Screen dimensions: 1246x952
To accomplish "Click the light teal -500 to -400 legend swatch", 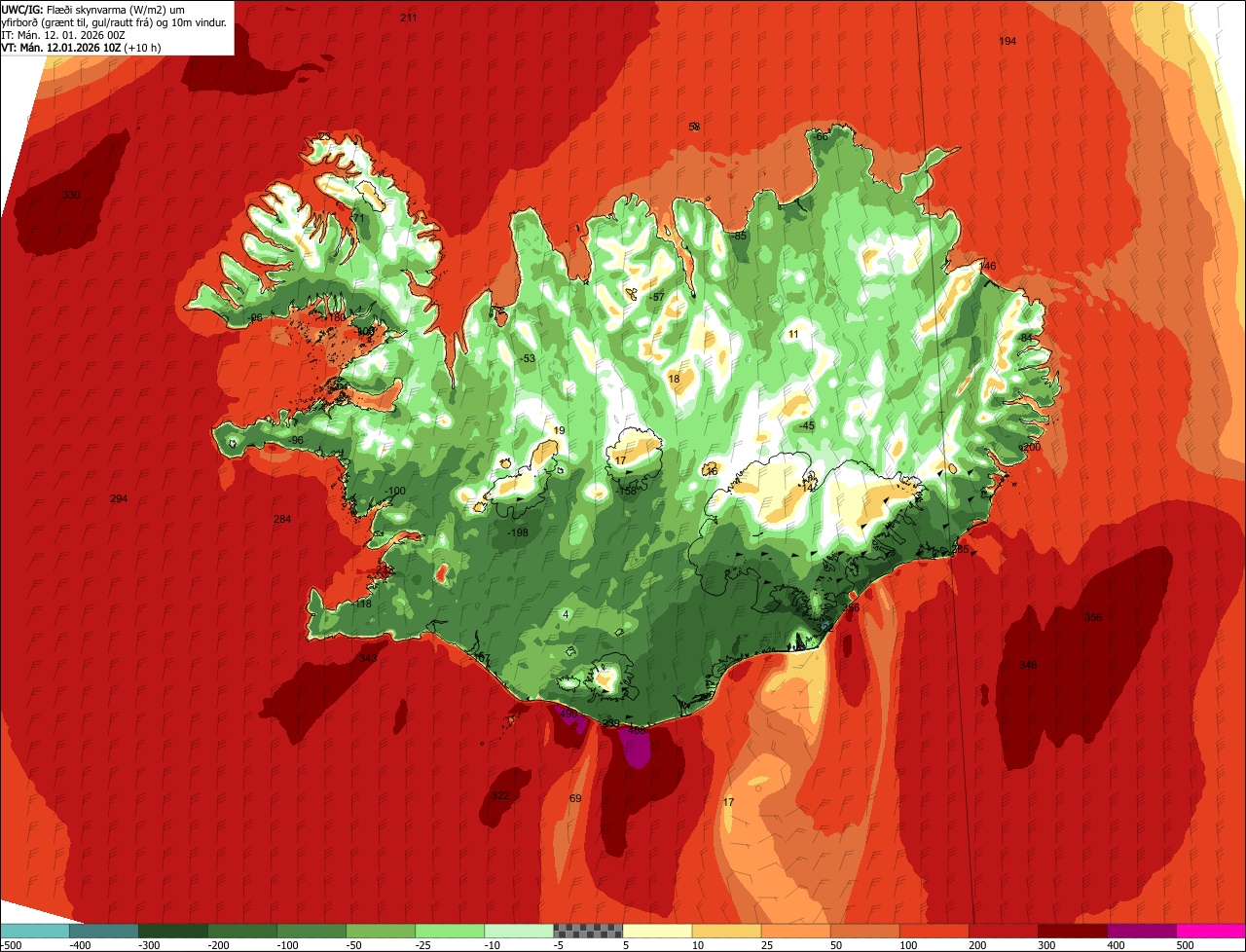I will tap(34, 931).
